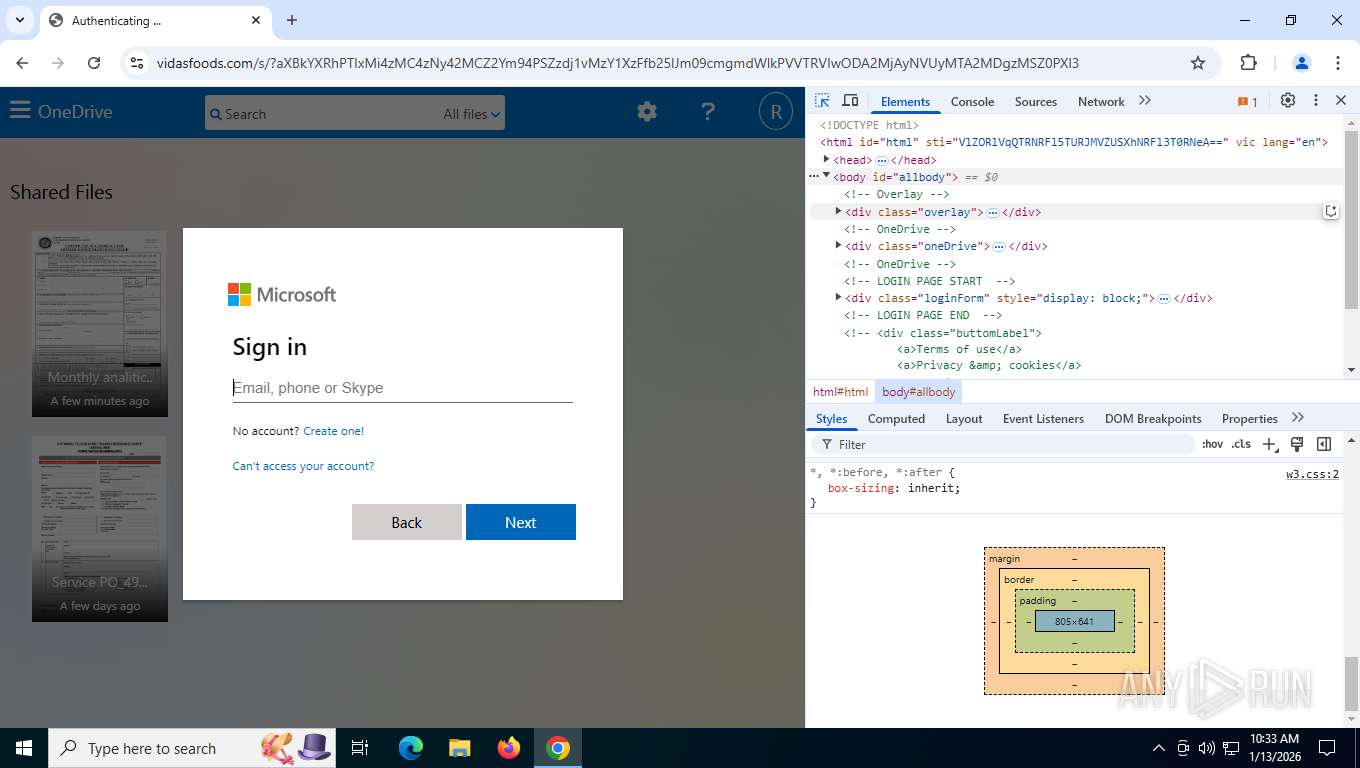Go back in browser history
1360x768 pixels.
point(22,63)
